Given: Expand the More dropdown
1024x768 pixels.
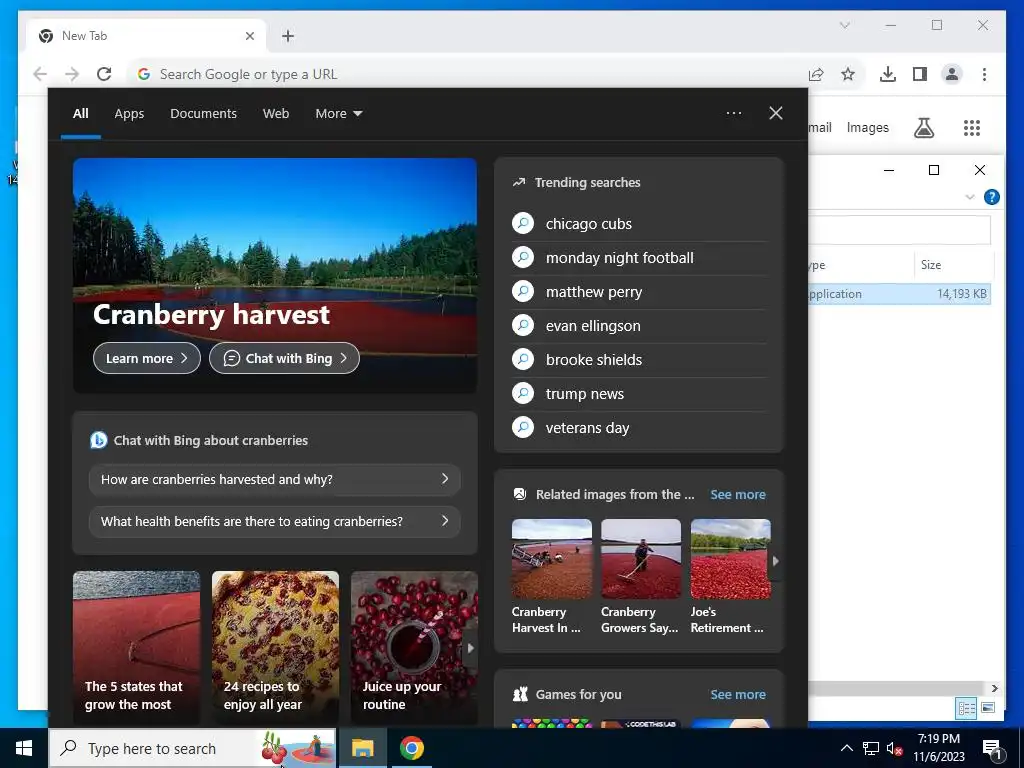Looking at the screenshot, I should click(x=338, y=114).
